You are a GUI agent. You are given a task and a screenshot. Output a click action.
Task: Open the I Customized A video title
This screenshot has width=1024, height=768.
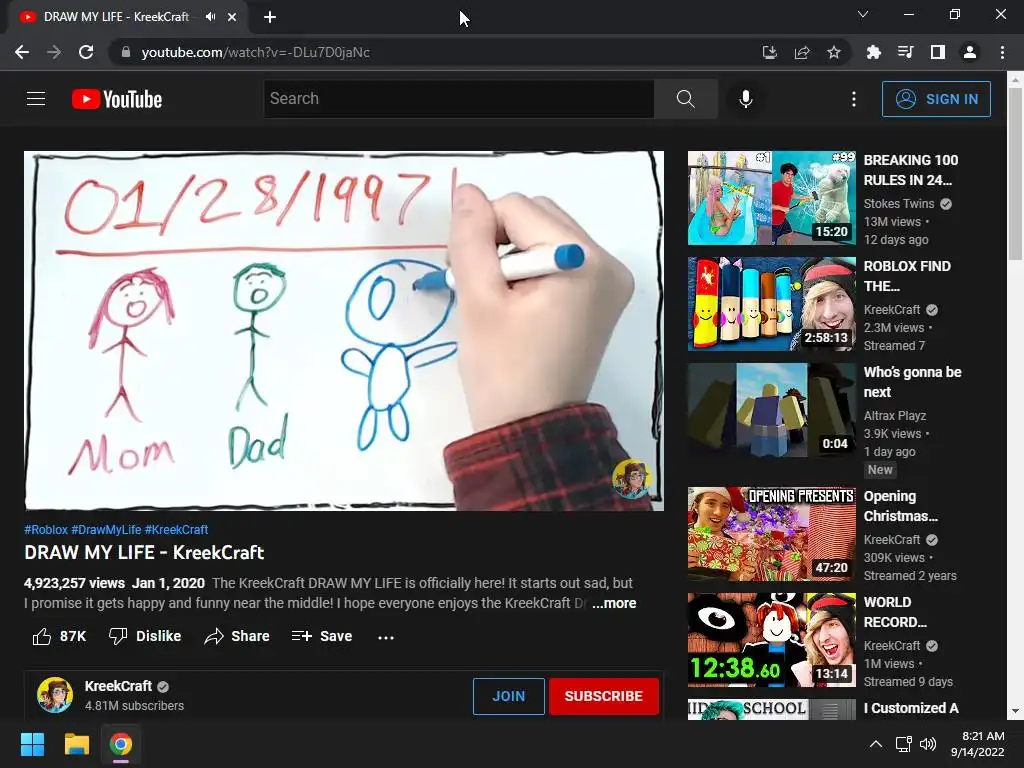911,708
